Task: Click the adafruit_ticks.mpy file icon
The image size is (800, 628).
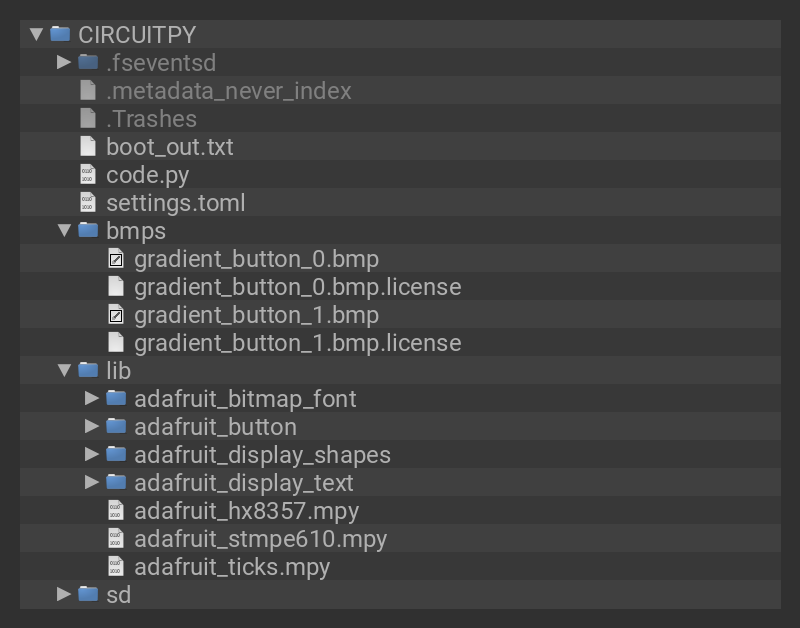Action: (x=116, y=567)
